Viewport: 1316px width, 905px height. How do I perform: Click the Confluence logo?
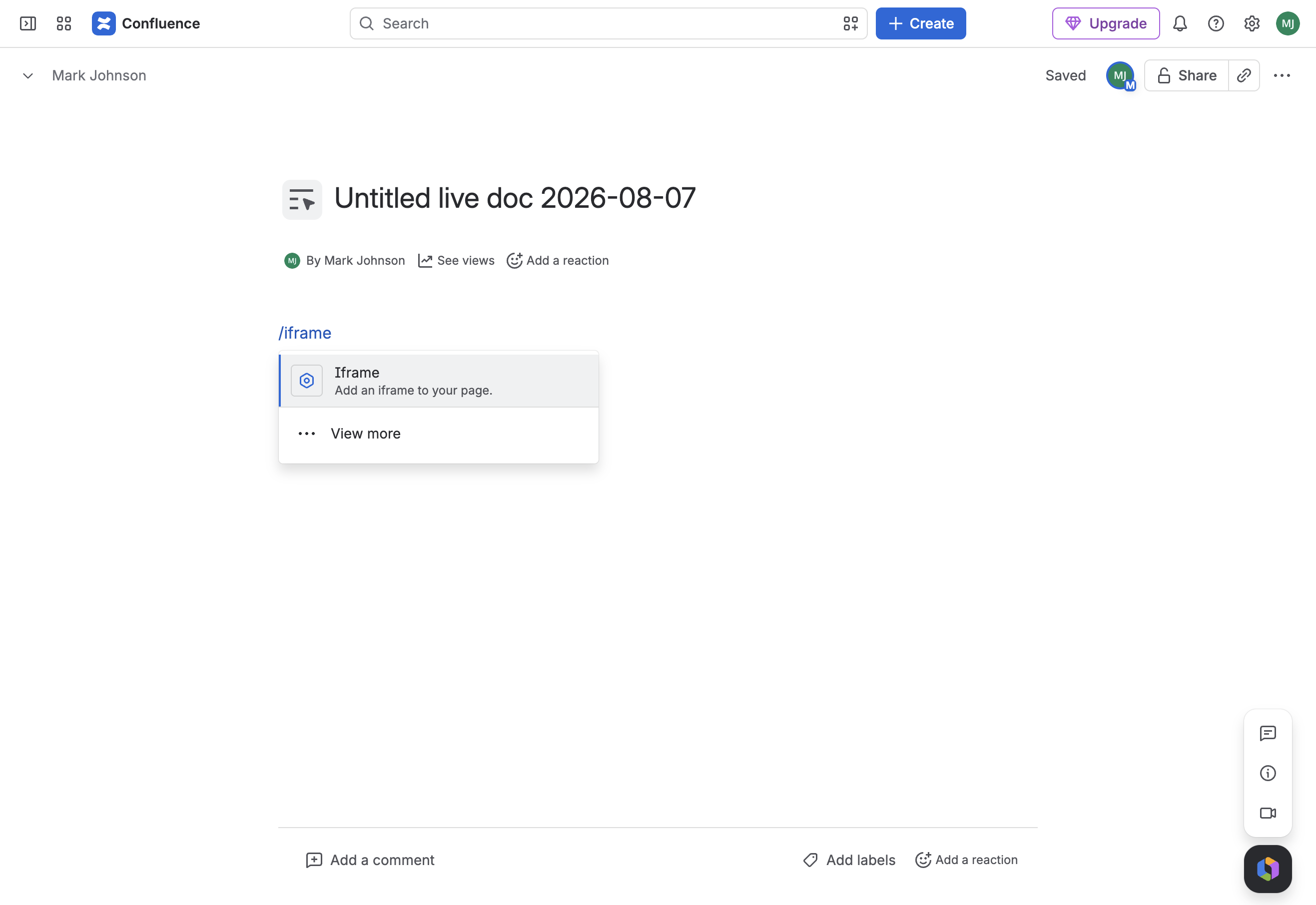click(x=146, y=23)
